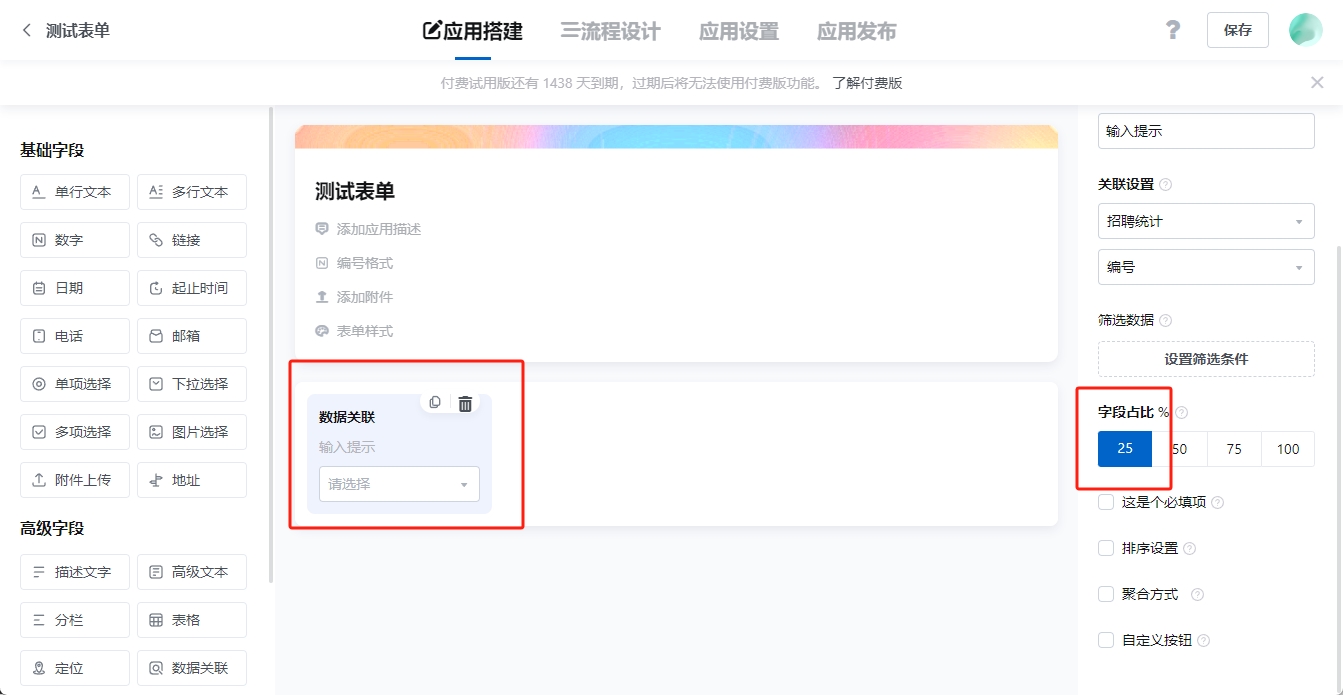Click the help icon next to 关联设置
The width and height of the screenshot is (1343, 695).
[1165, 185]
